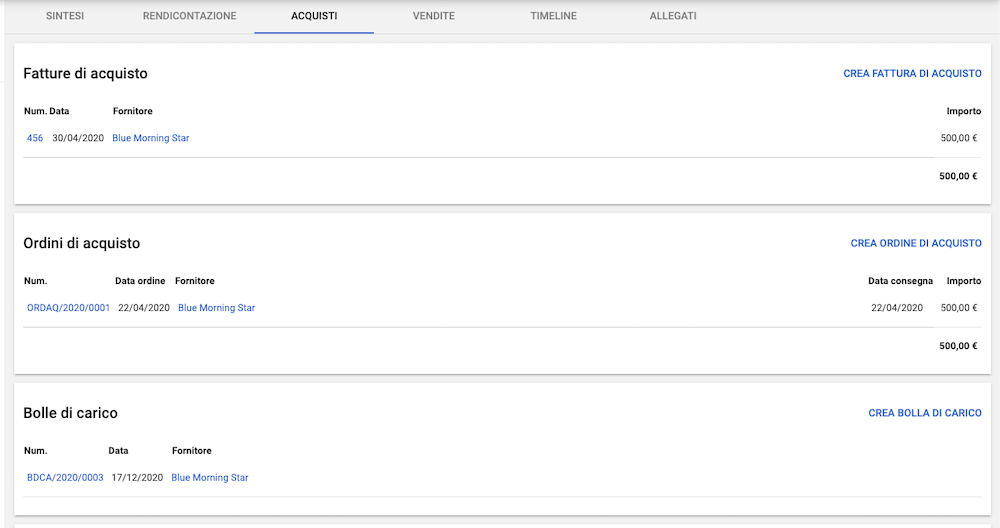
Task: Show the ALLEGATI tab
Action: pyautogui.click(x=673, y=16)
